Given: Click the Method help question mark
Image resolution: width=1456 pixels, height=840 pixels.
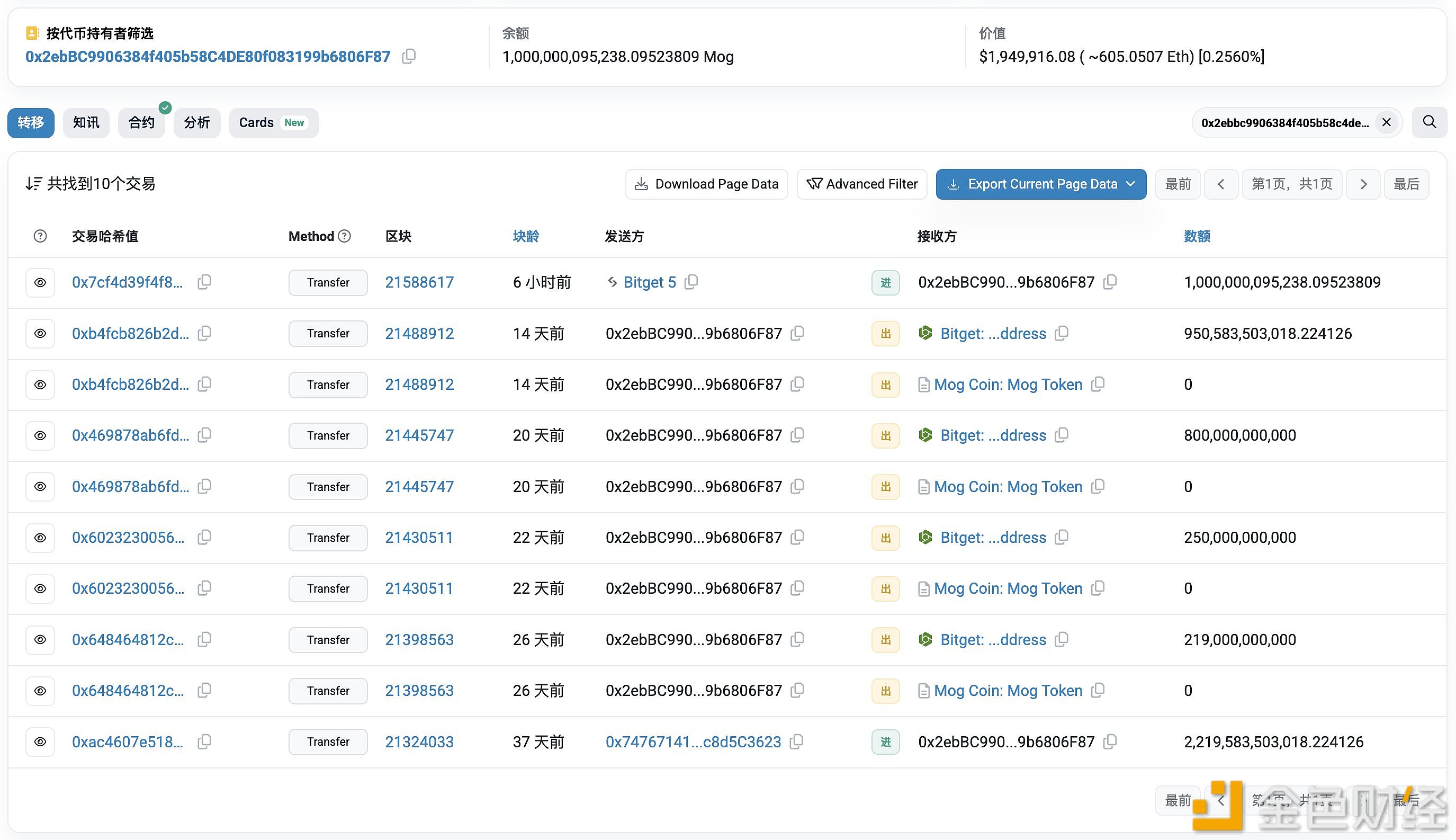Looking at the screenshot, I should tap(344, 236).
